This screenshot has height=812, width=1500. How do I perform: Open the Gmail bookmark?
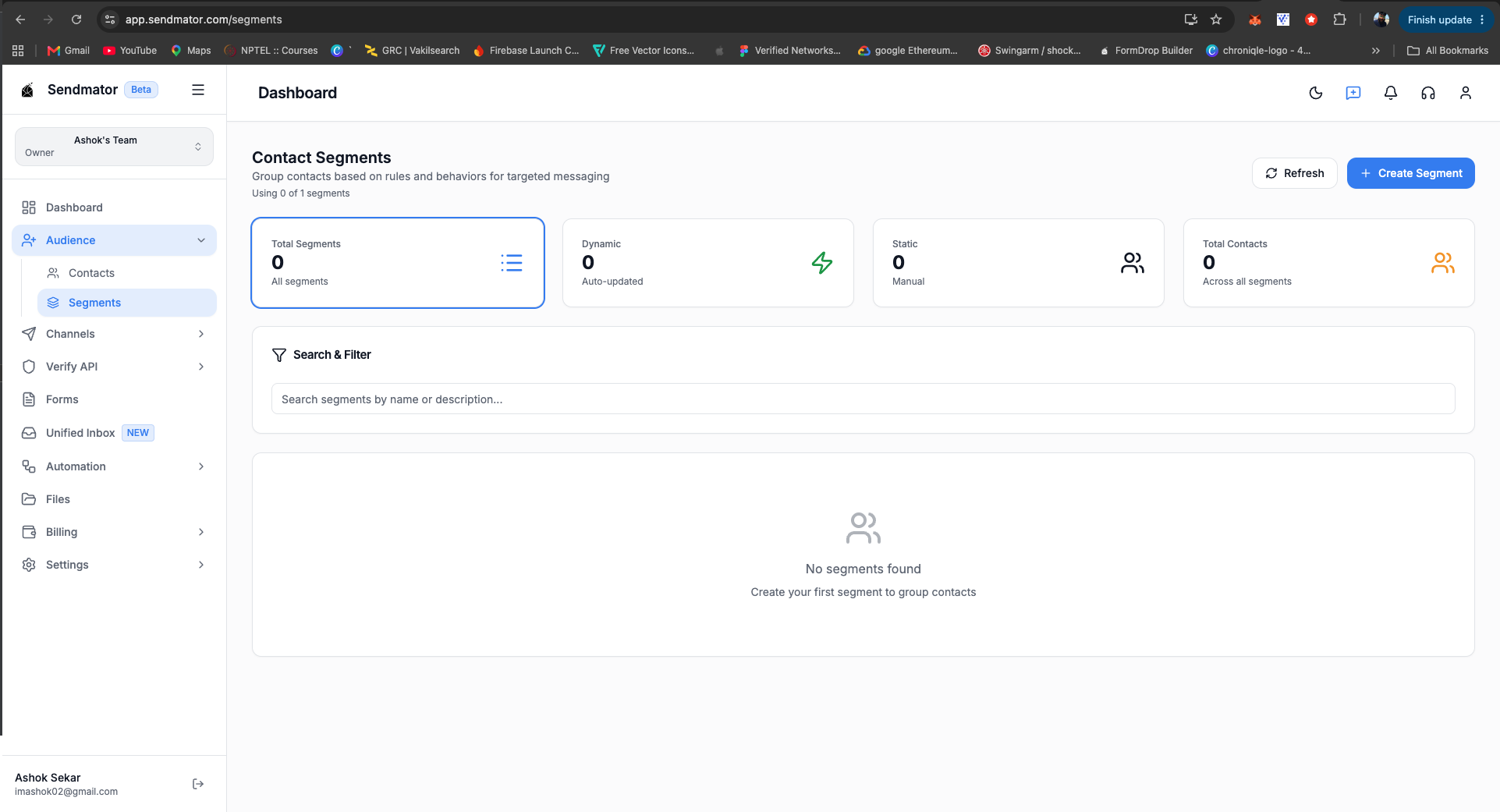click(69, 51)
